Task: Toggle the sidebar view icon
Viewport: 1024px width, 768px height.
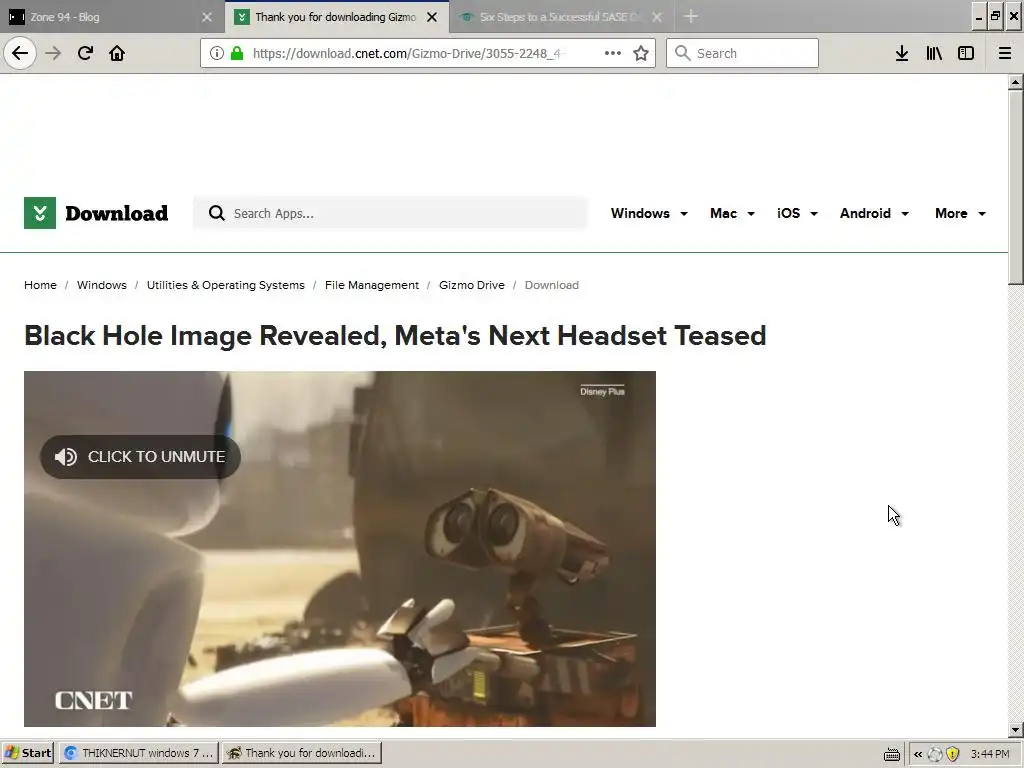Action: coord(966,53)
